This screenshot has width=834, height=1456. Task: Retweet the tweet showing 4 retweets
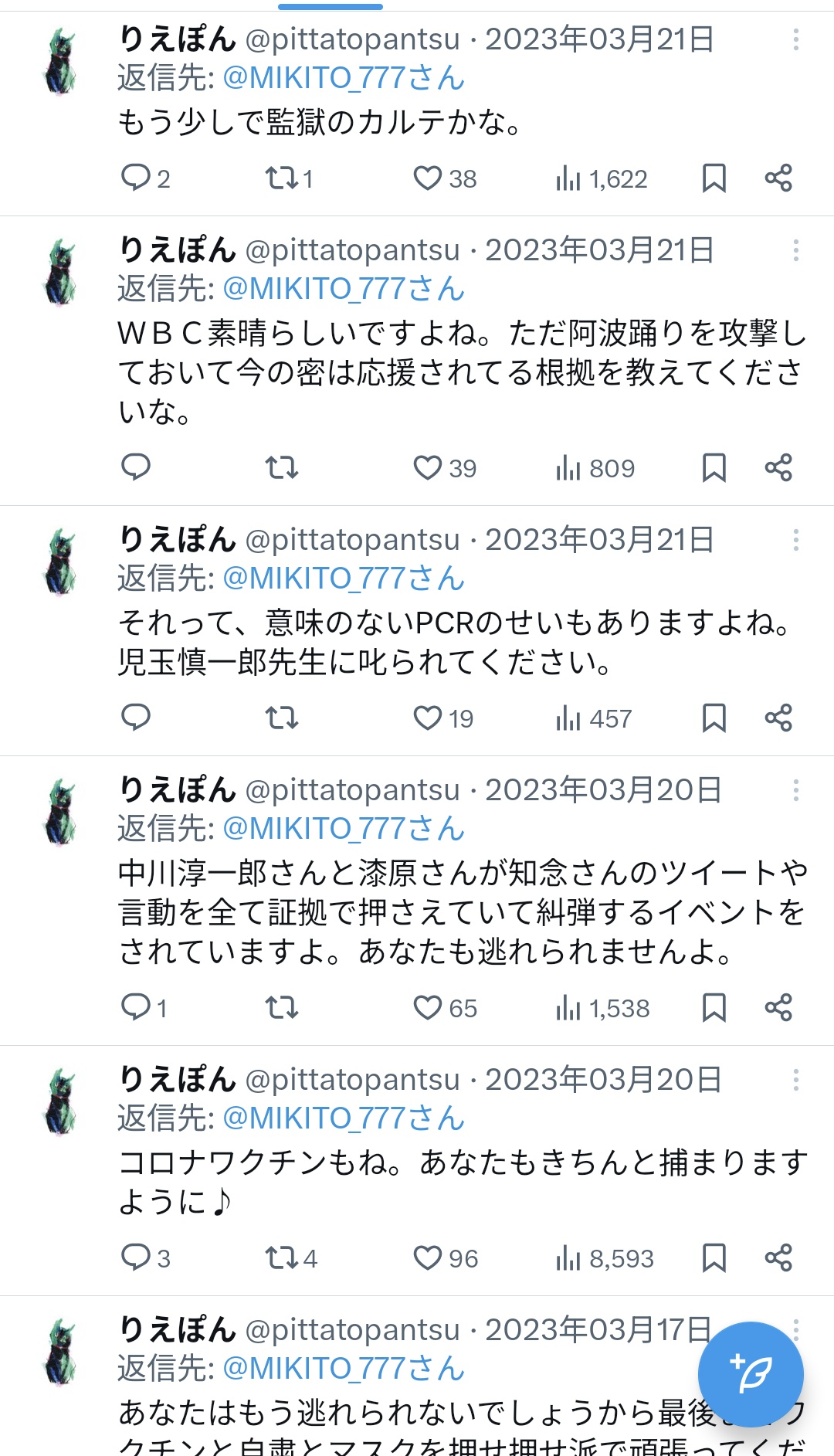(281, 1258)
